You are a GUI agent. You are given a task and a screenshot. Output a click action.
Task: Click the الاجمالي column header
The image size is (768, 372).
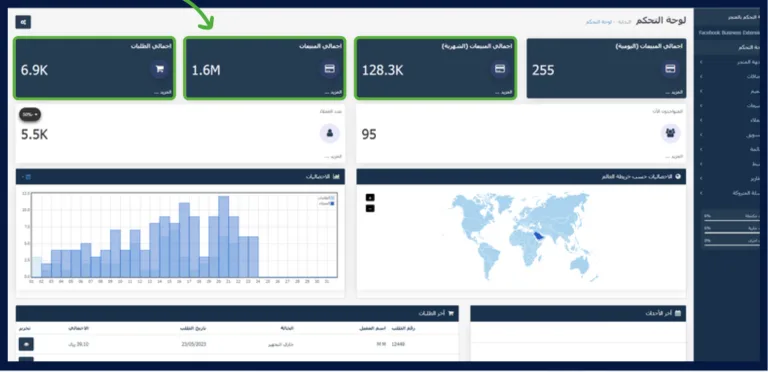click(78, 328)
